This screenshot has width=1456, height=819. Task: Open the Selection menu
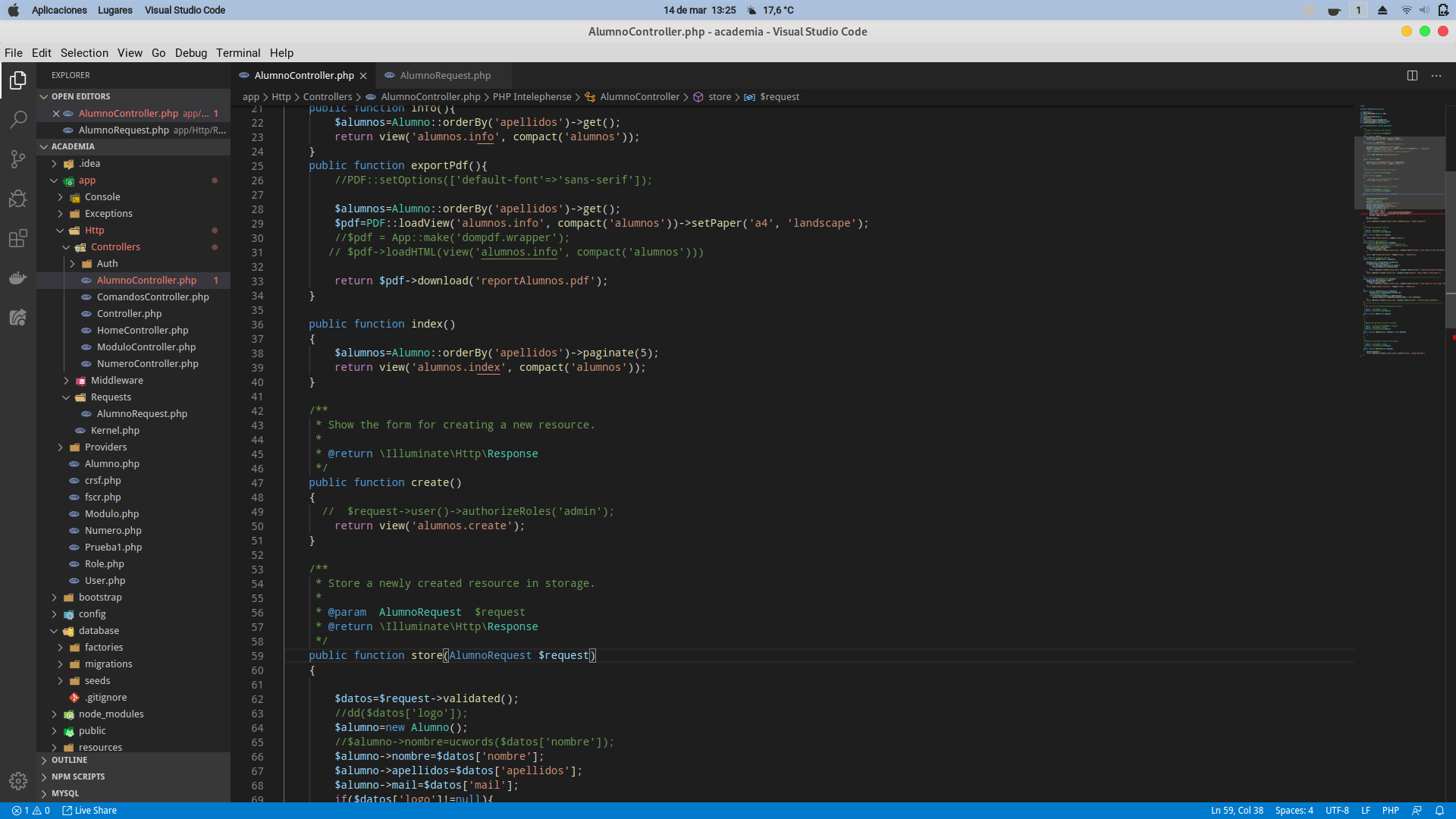click(x=84, y=53)
